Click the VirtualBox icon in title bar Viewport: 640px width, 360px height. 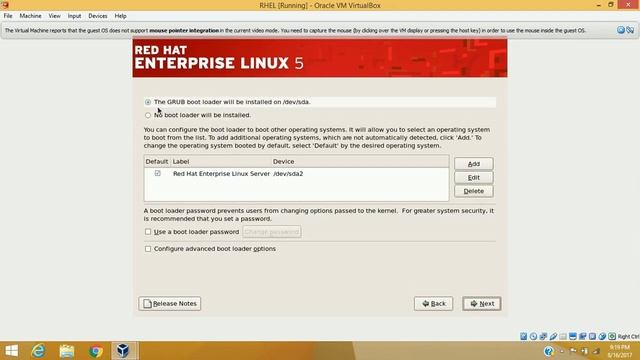point(5,5)
